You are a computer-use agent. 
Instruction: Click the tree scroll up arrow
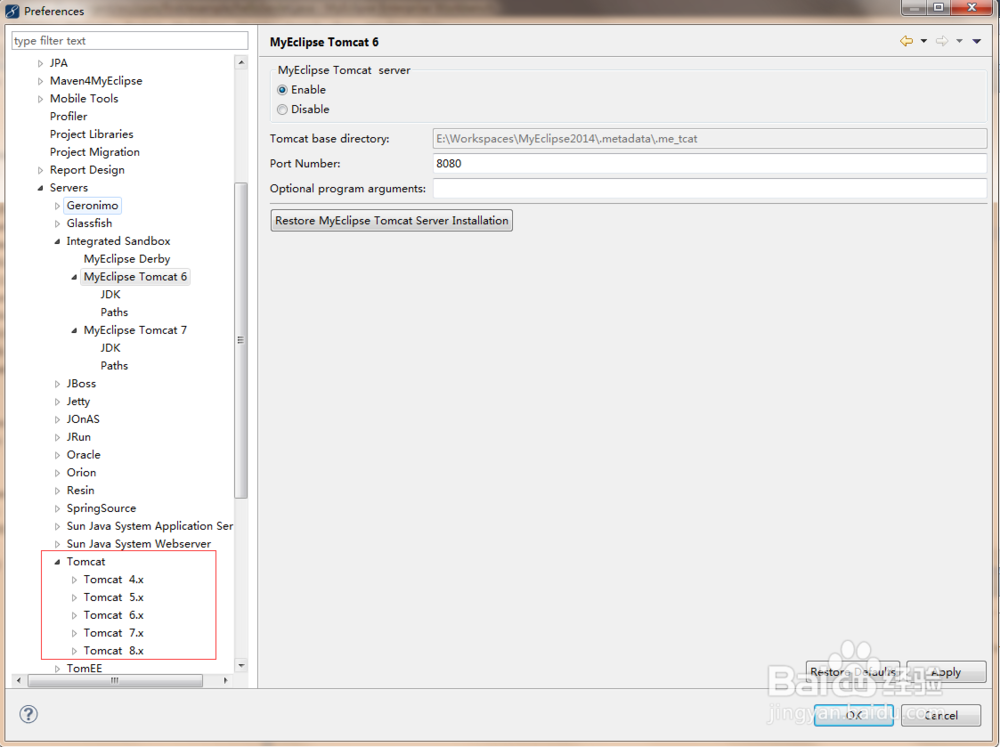click(241, 63)
